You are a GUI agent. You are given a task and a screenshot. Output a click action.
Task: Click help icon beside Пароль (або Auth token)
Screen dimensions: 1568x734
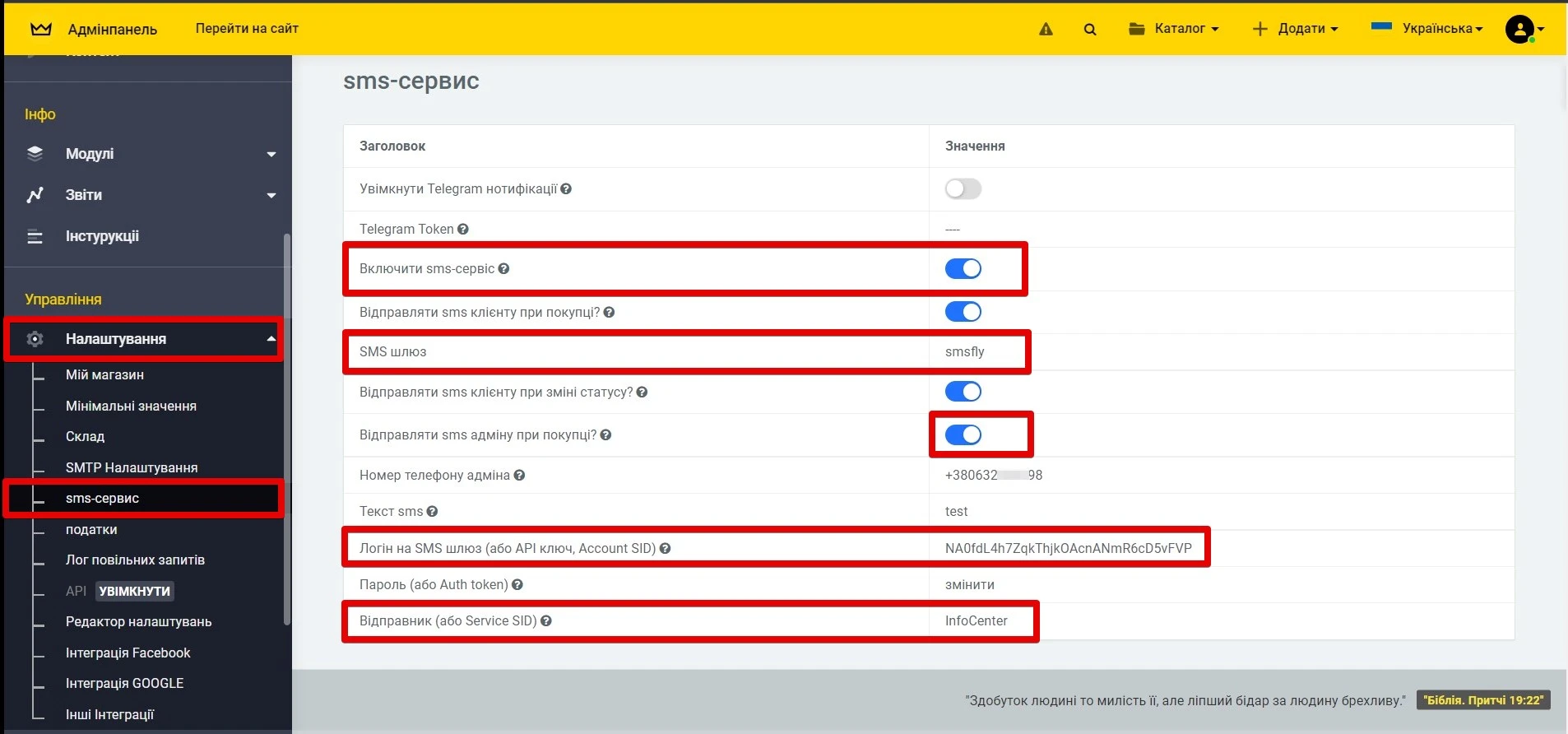517,585
